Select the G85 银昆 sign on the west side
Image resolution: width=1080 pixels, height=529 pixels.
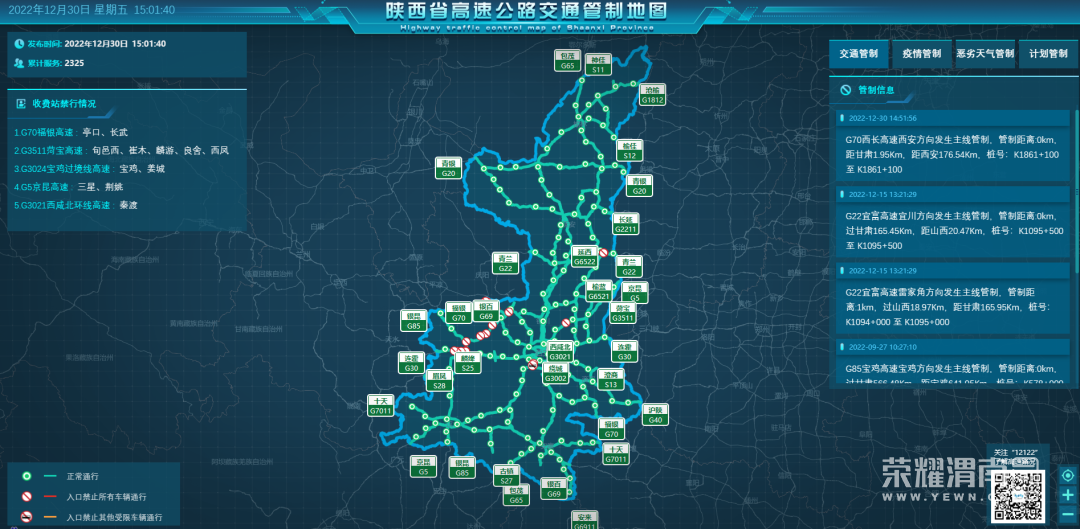click(x=413, y=321)
